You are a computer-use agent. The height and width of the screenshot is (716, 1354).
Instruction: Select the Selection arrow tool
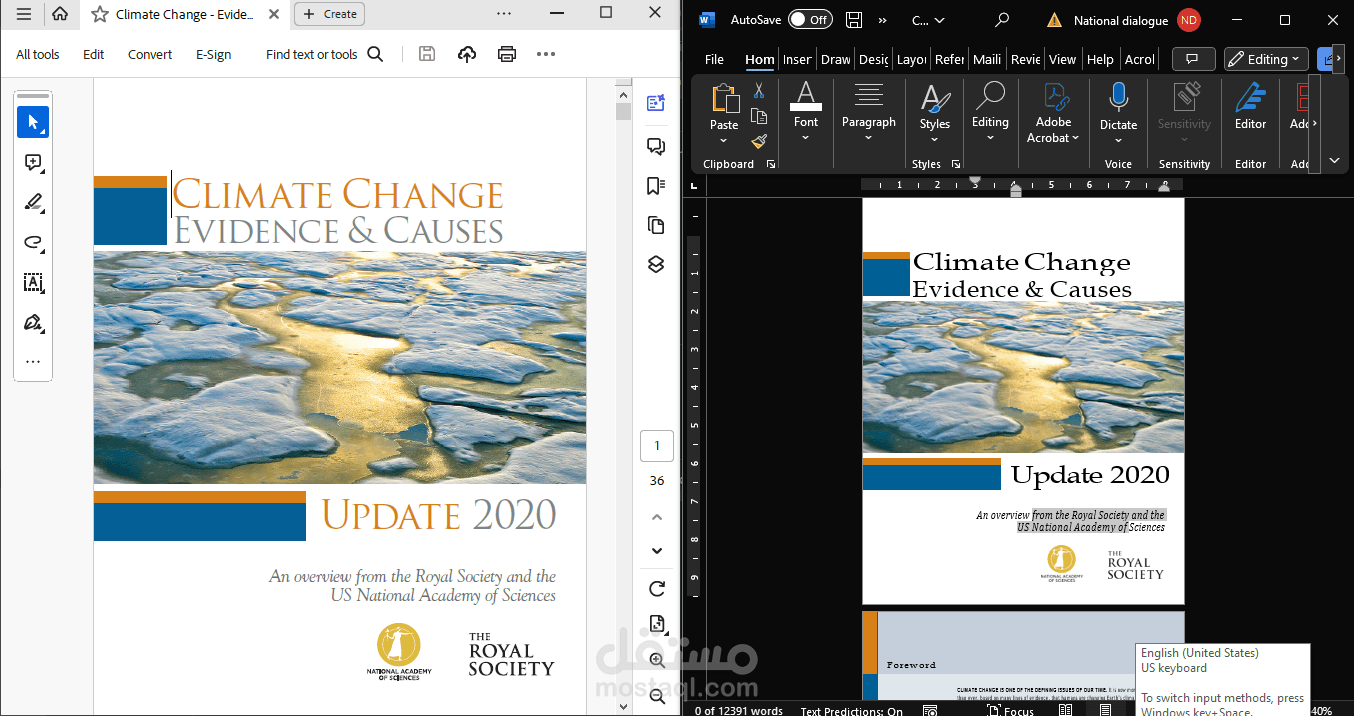tap(33, 121)
